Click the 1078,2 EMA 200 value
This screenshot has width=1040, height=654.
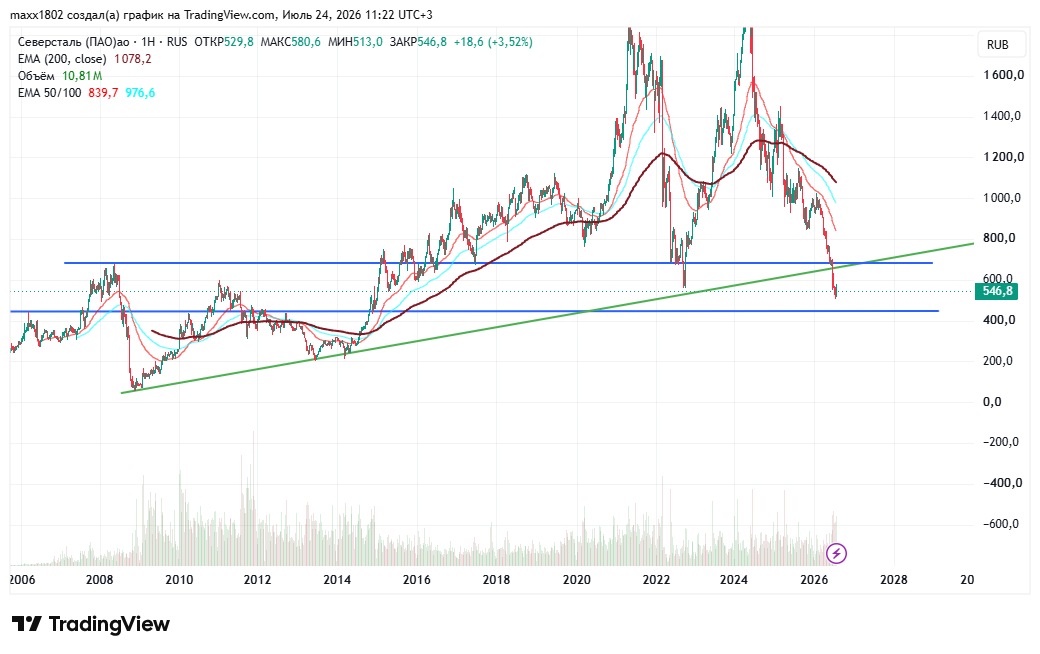click(x=133, y=59)
